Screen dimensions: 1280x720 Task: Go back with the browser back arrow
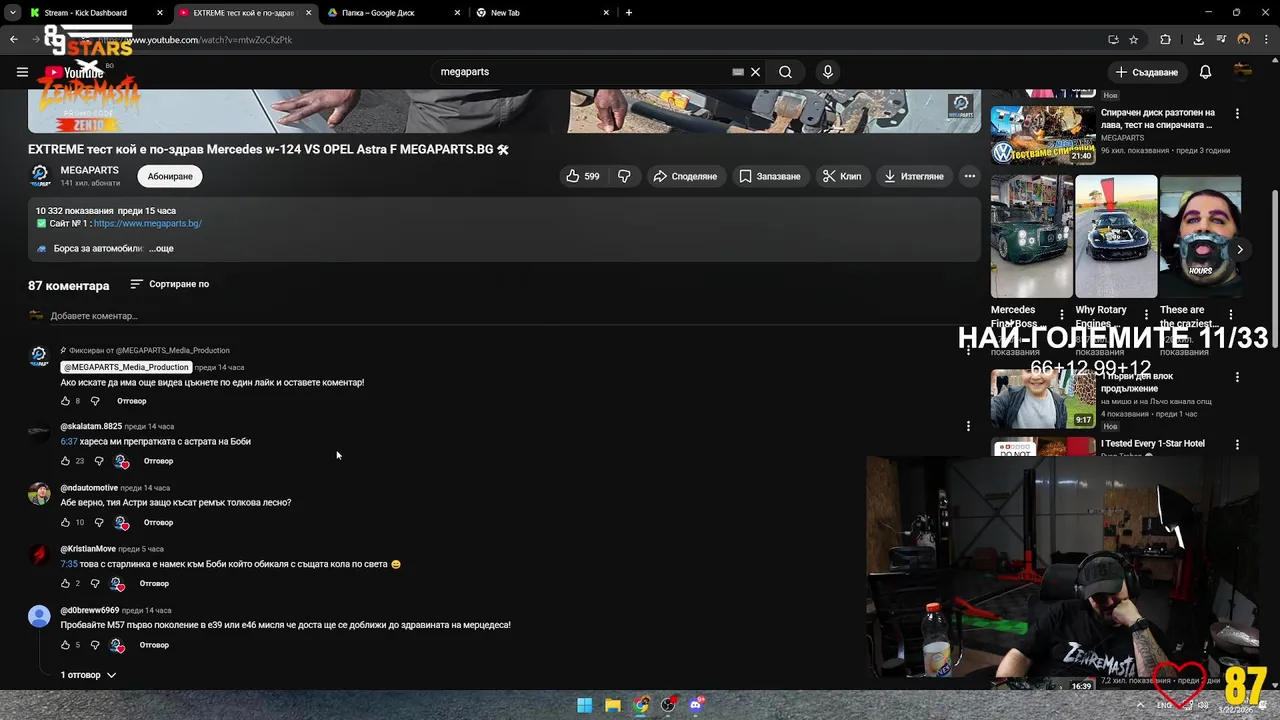point(13,40)
